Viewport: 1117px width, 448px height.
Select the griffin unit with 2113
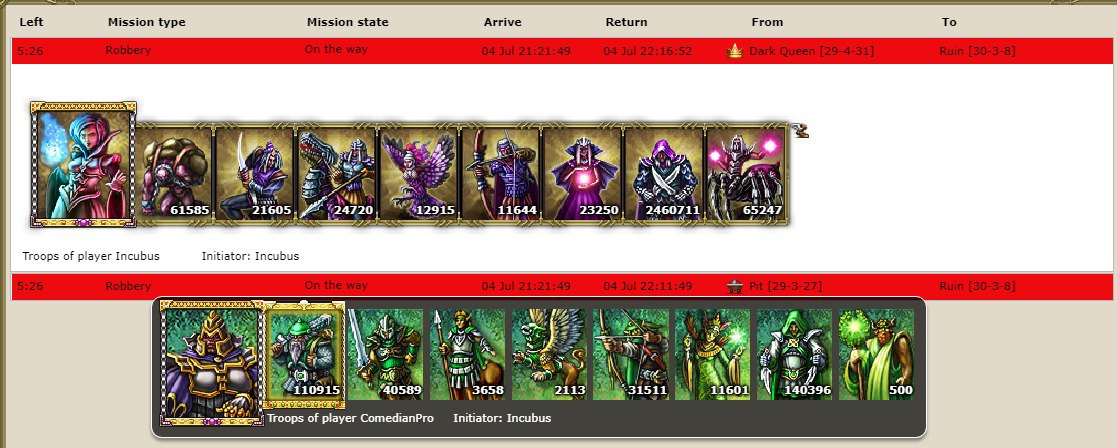(x=549, y=354)
